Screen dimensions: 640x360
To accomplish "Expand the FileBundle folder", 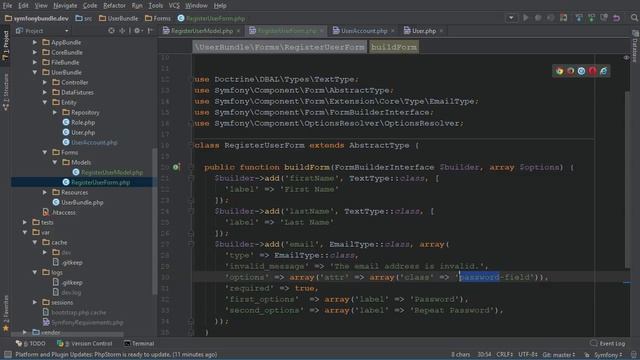I will tap(35, 62).
